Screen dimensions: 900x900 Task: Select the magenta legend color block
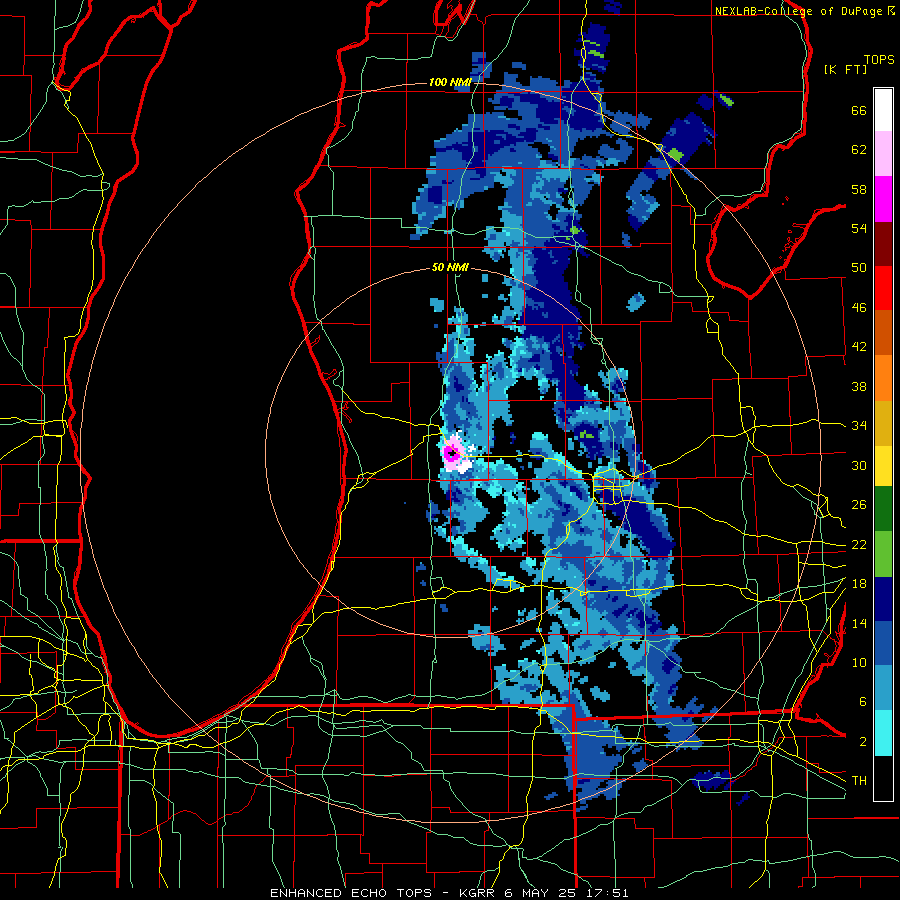(883, 199)
